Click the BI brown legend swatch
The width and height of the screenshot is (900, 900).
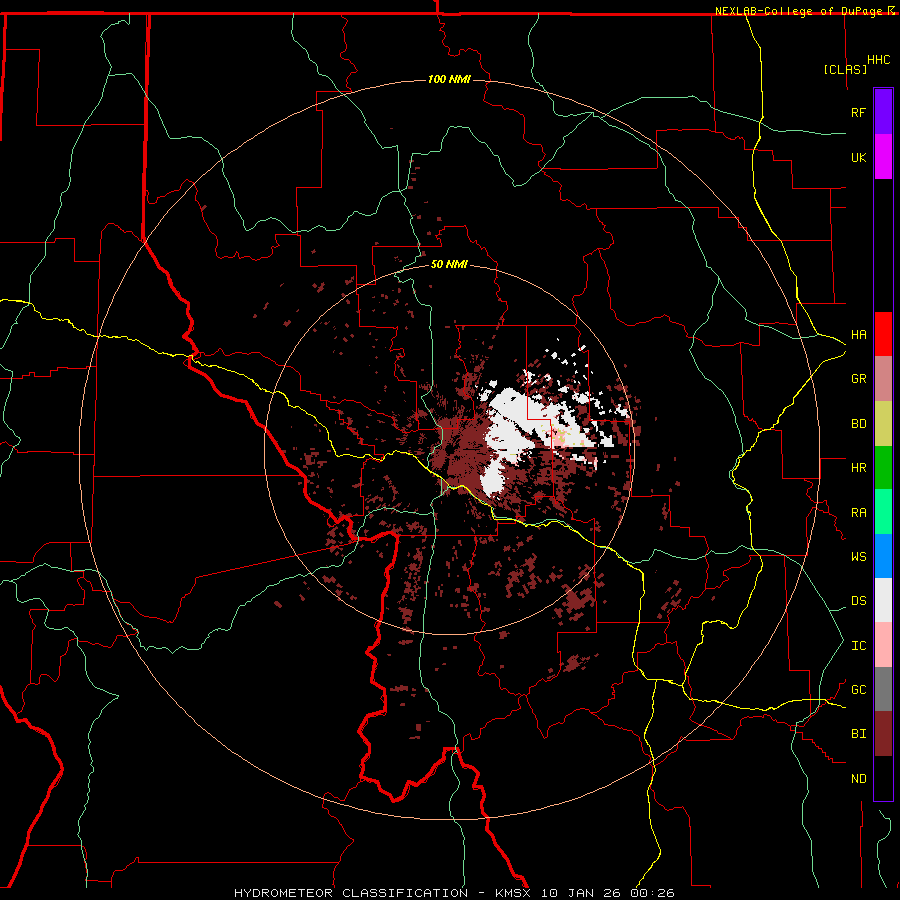tap(883, 734)
